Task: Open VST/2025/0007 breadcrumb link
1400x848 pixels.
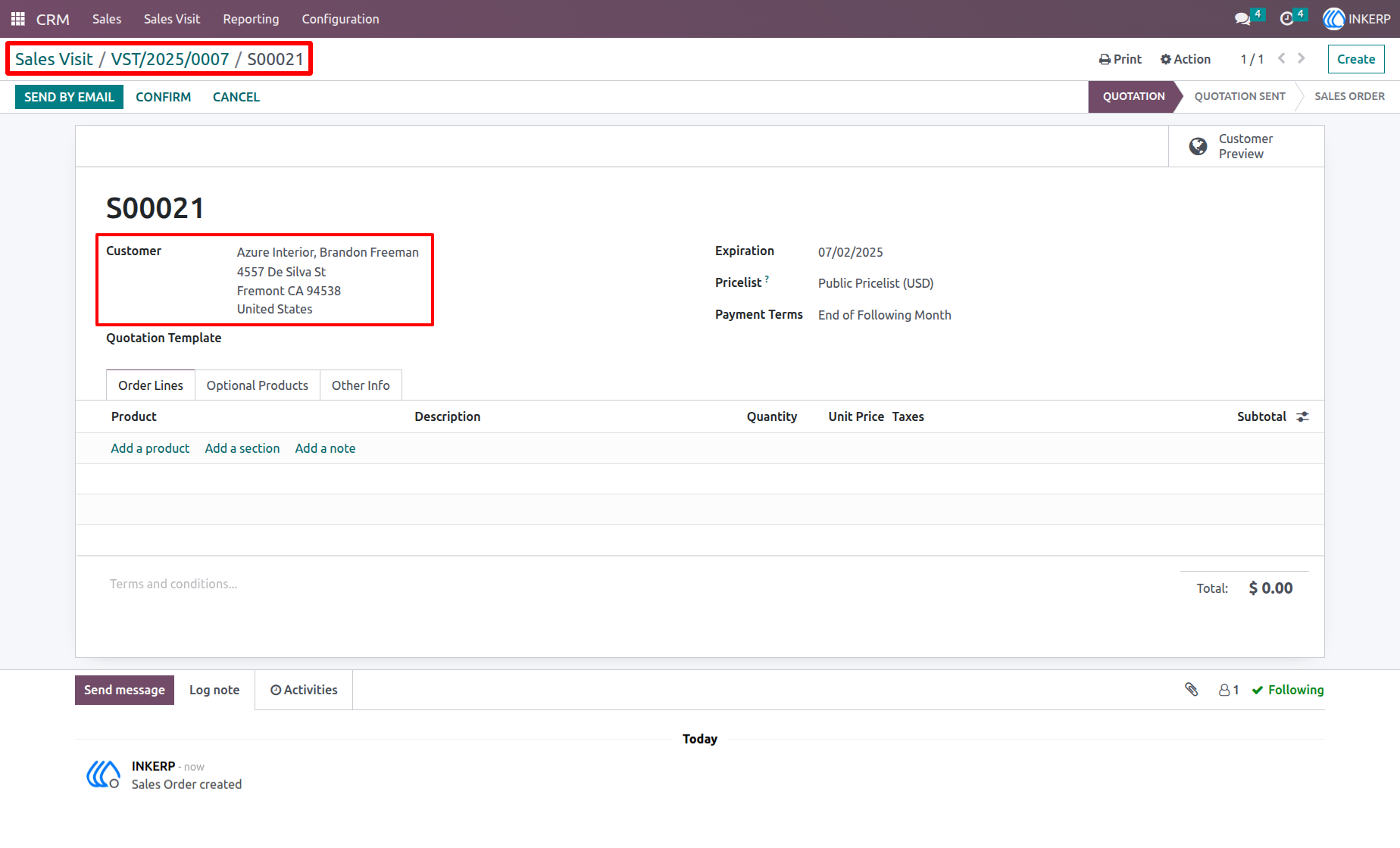Action: [170, 59]
